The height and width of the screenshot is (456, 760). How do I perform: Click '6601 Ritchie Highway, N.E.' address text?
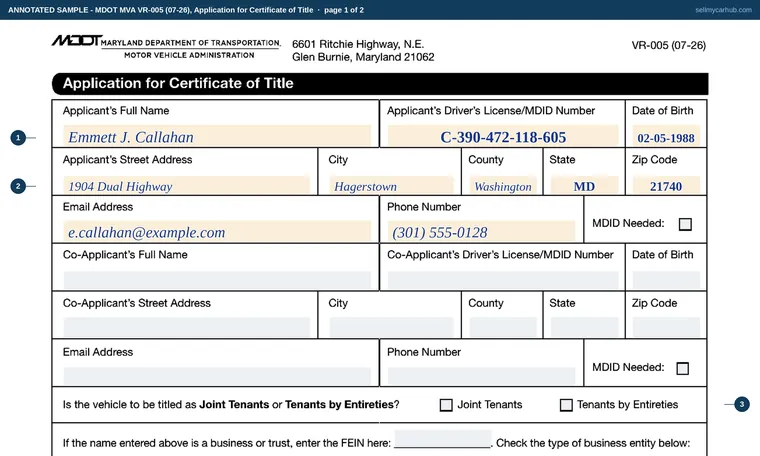(358, 44)
